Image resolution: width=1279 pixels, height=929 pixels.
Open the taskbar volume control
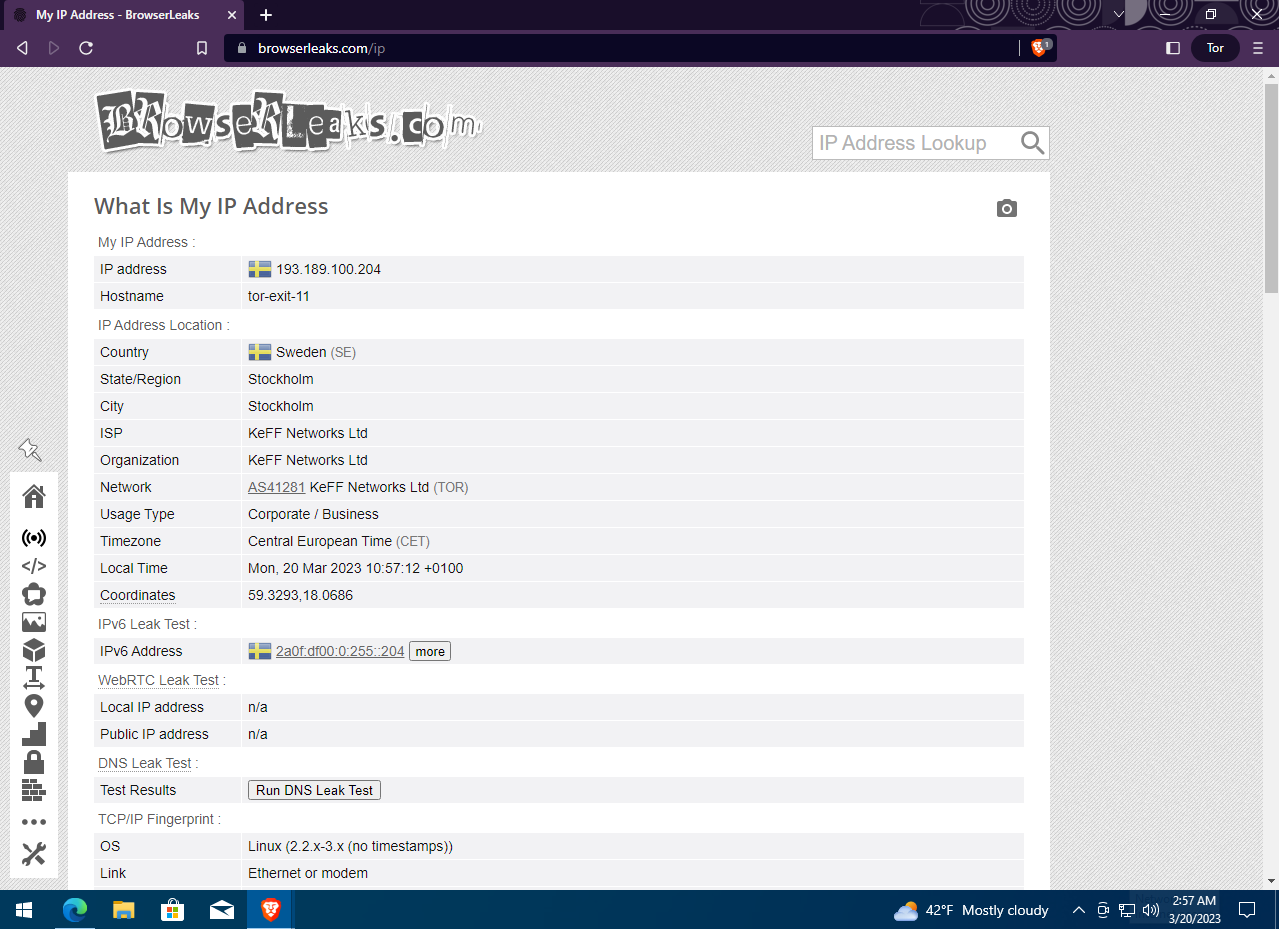point(1150,910)
